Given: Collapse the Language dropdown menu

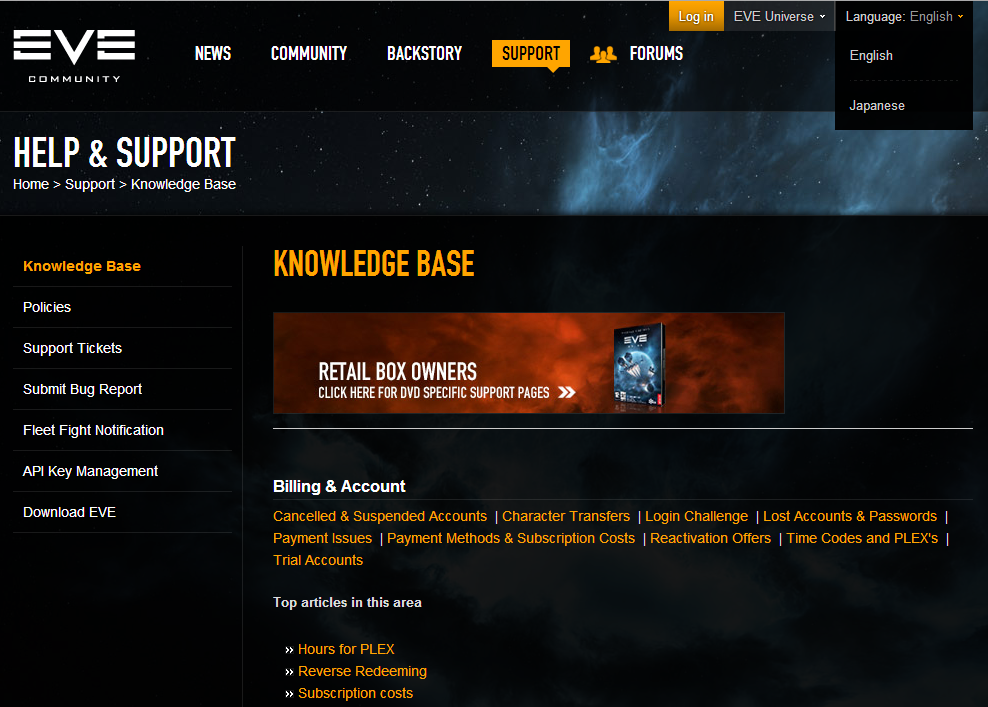Looking at the screenshot, I should (904, 16).
